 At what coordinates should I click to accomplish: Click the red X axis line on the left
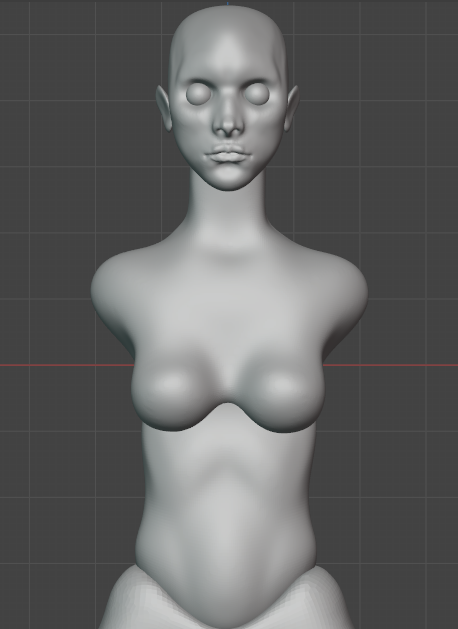(67, 365)
